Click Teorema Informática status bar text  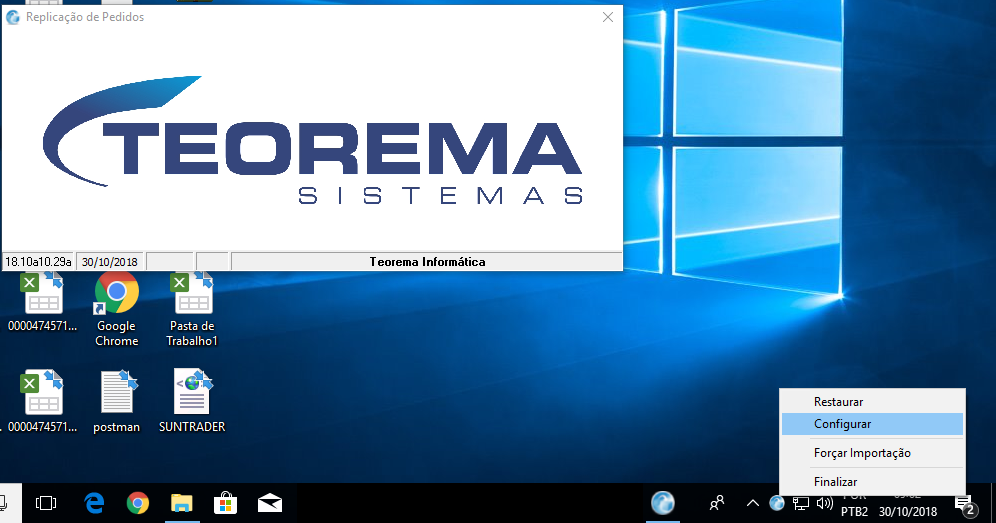point(427,262)
